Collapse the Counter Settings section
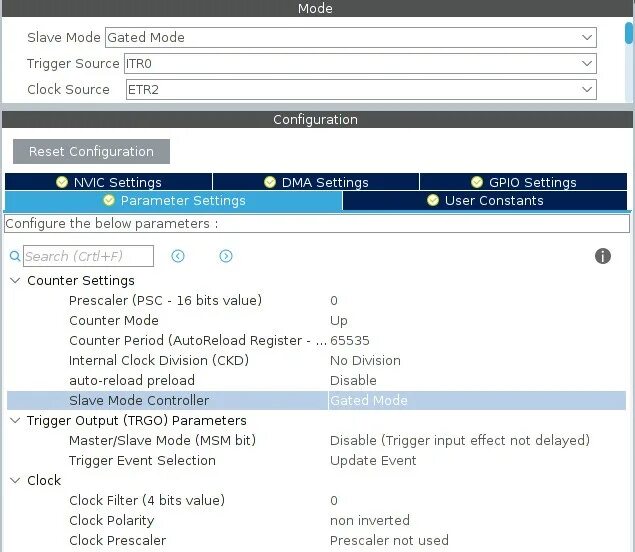 pos(15,280)
